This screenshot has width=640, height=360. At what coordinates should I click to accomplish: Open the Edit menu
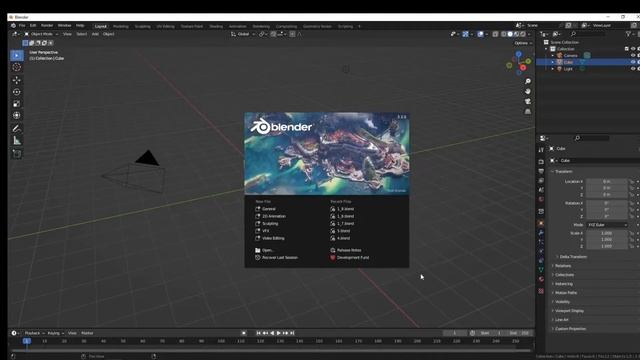point(33,26)
